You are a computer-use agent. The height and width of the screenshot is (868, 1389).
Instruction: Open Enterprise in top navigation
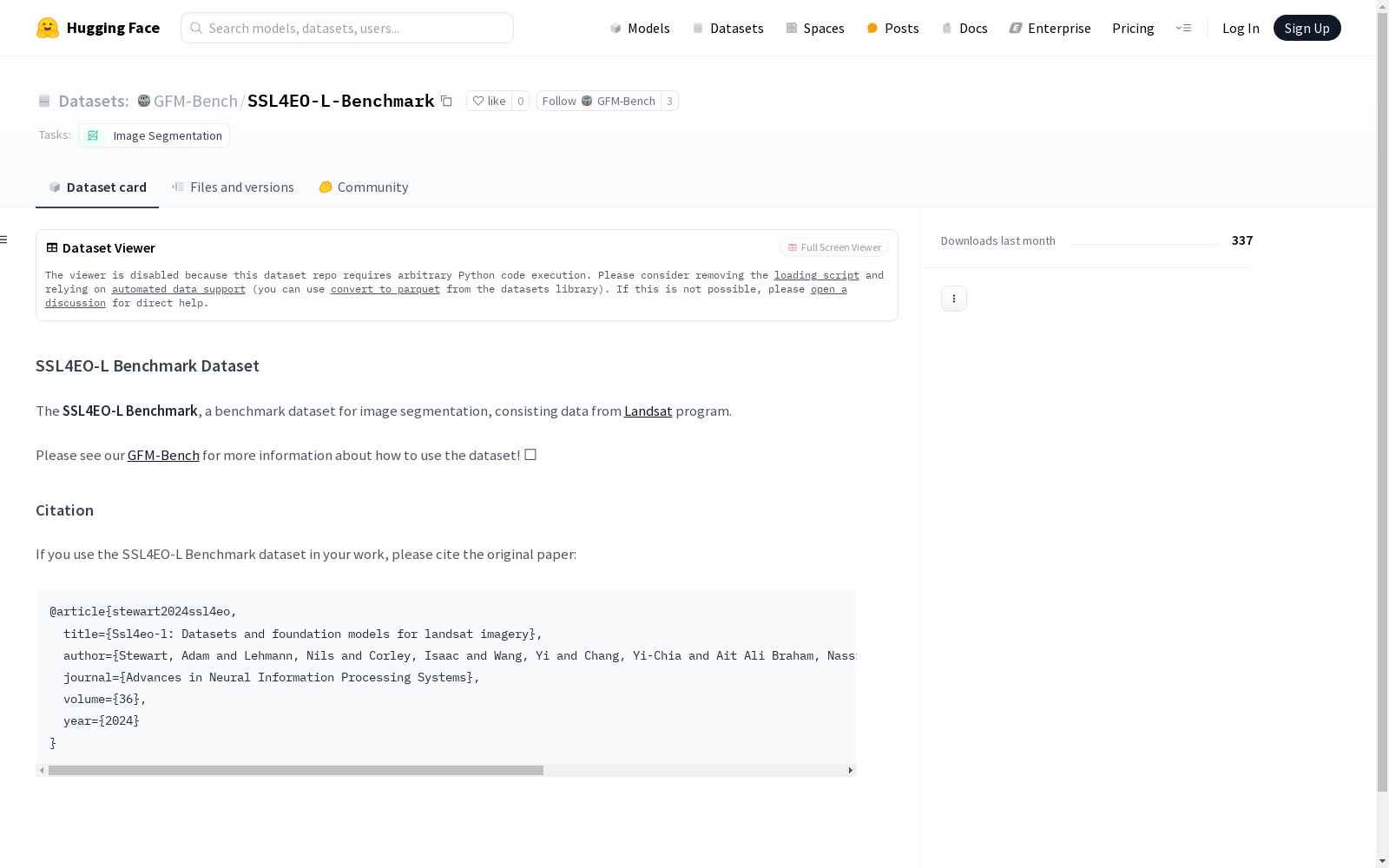click(x=1050, y=28)
